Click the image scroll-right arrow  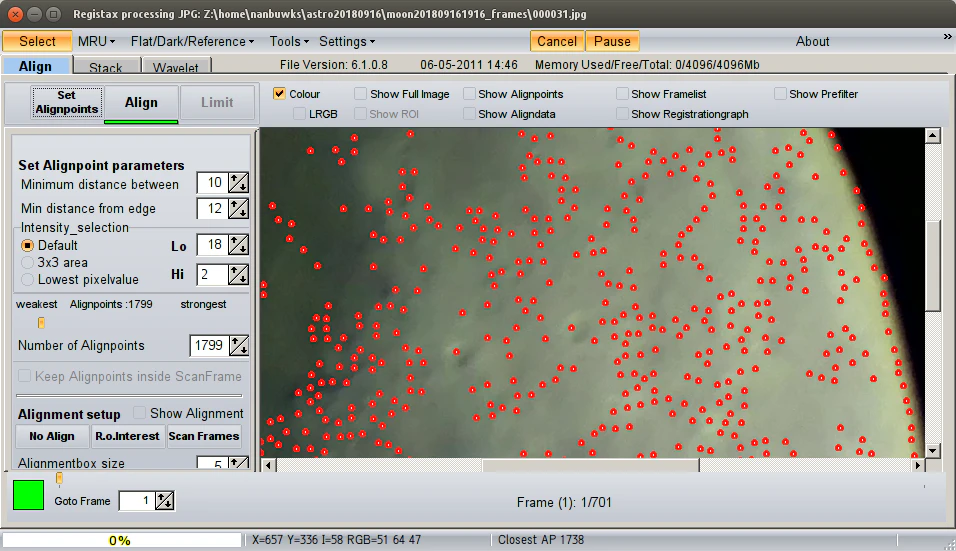coord(918,465)
